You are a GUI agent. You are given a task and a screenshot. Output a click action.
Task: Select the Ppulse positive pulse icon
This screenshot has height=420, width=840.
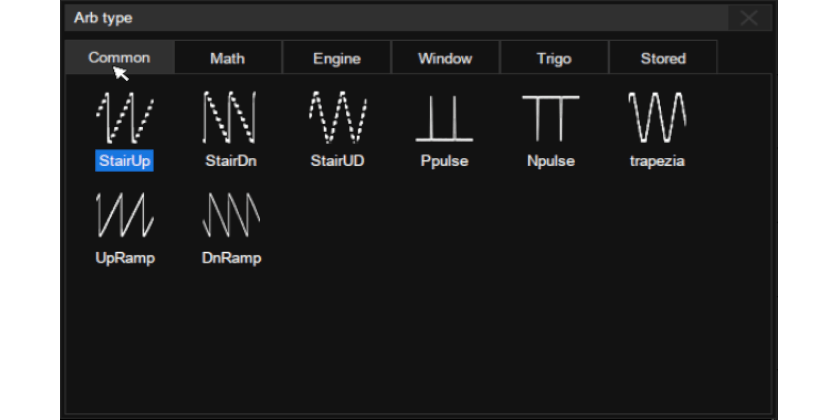click(x=444, y=118)
